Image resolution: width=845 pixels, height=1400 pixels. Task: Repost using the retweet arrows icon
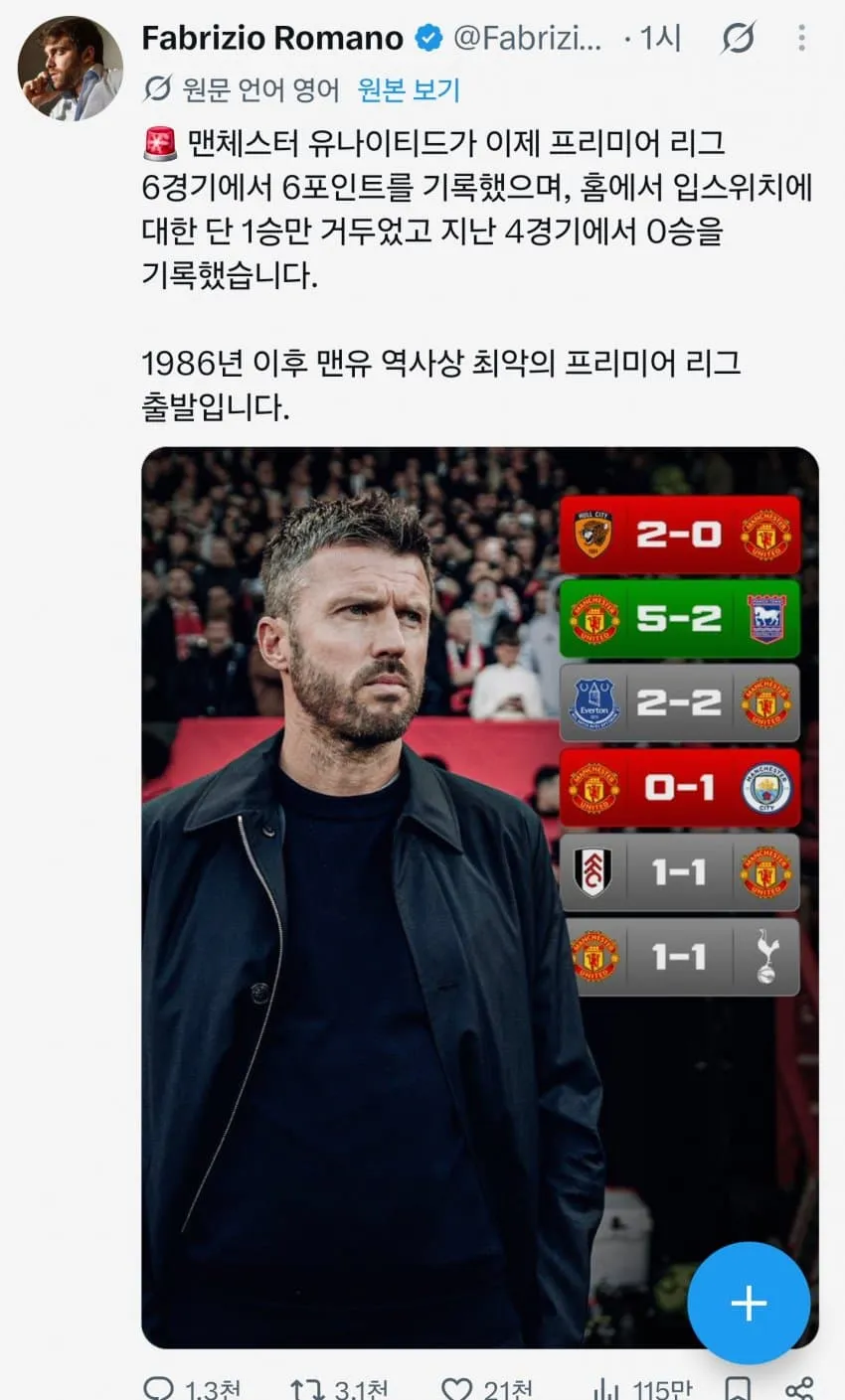307,1388
